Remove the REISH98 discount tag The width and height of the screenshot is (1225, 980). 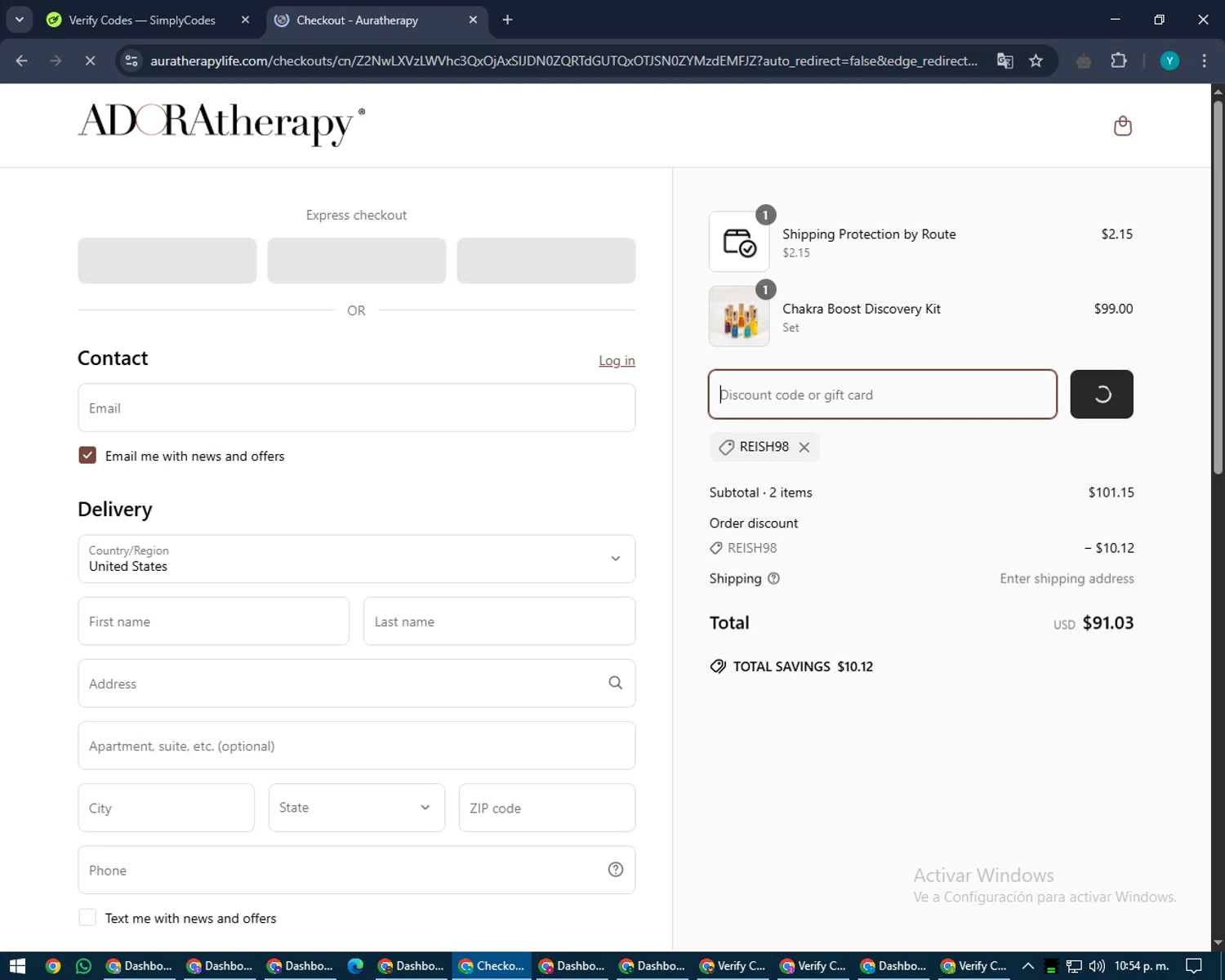804,448
